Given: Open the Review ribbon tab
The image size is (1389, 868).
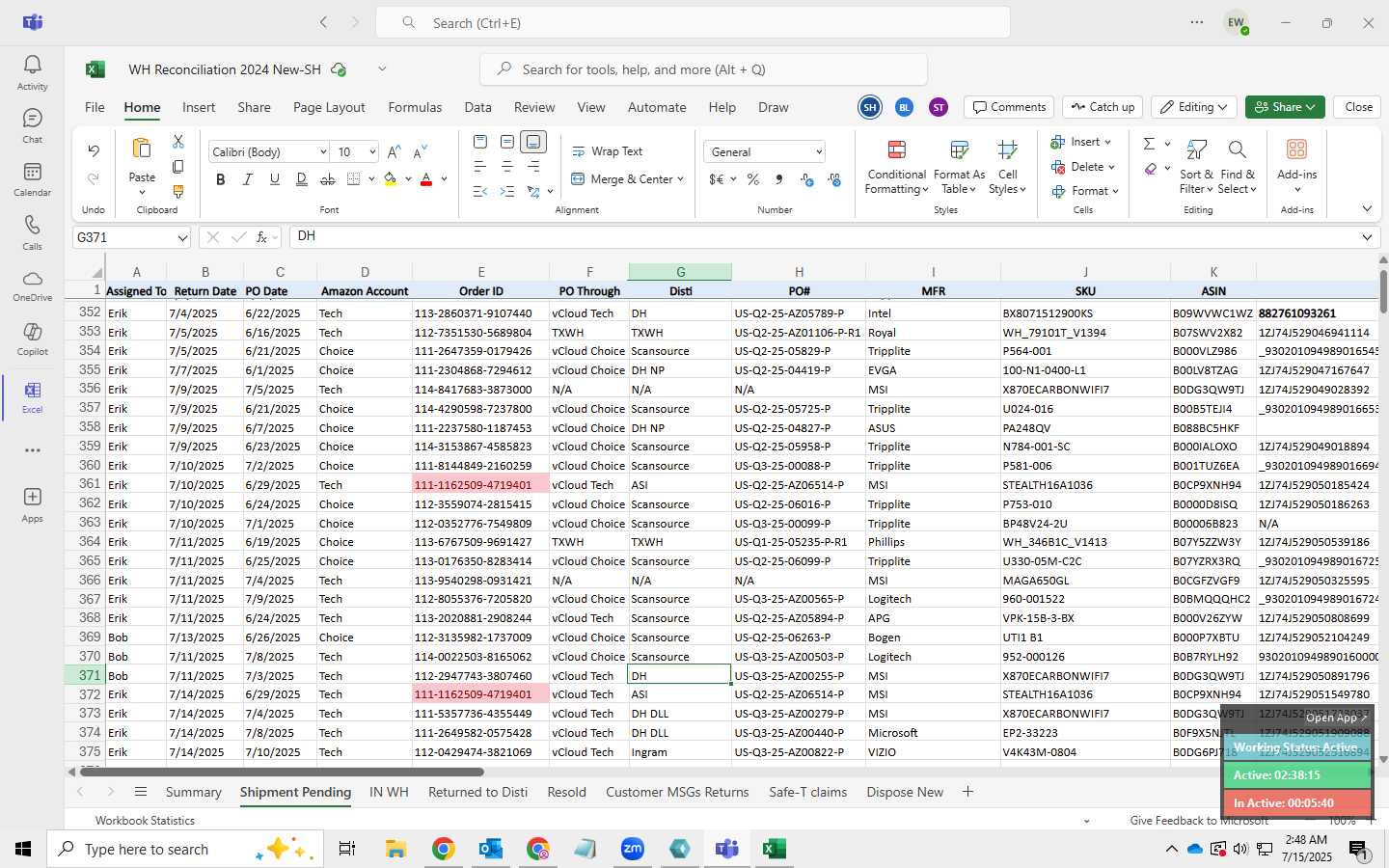Looking at the screenshot, I should click(x=534, y=107).
